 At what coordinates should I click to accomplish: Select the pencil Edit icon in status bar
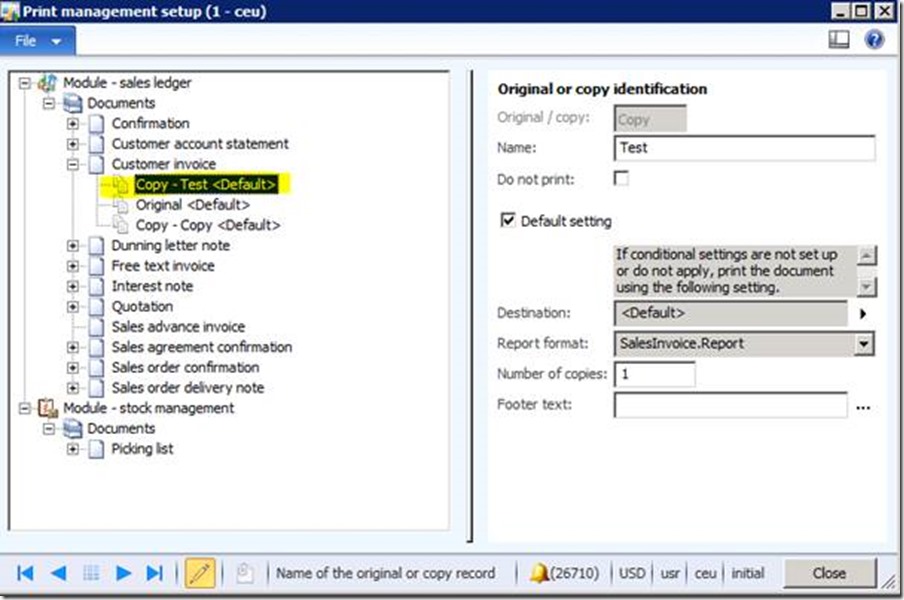coord(199,572)
